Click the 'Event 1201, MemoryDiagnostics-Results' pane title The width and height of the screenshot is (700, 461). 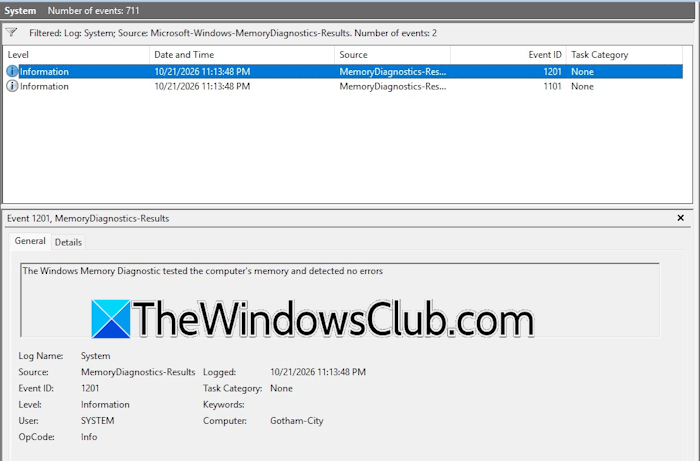click(88, 218)
